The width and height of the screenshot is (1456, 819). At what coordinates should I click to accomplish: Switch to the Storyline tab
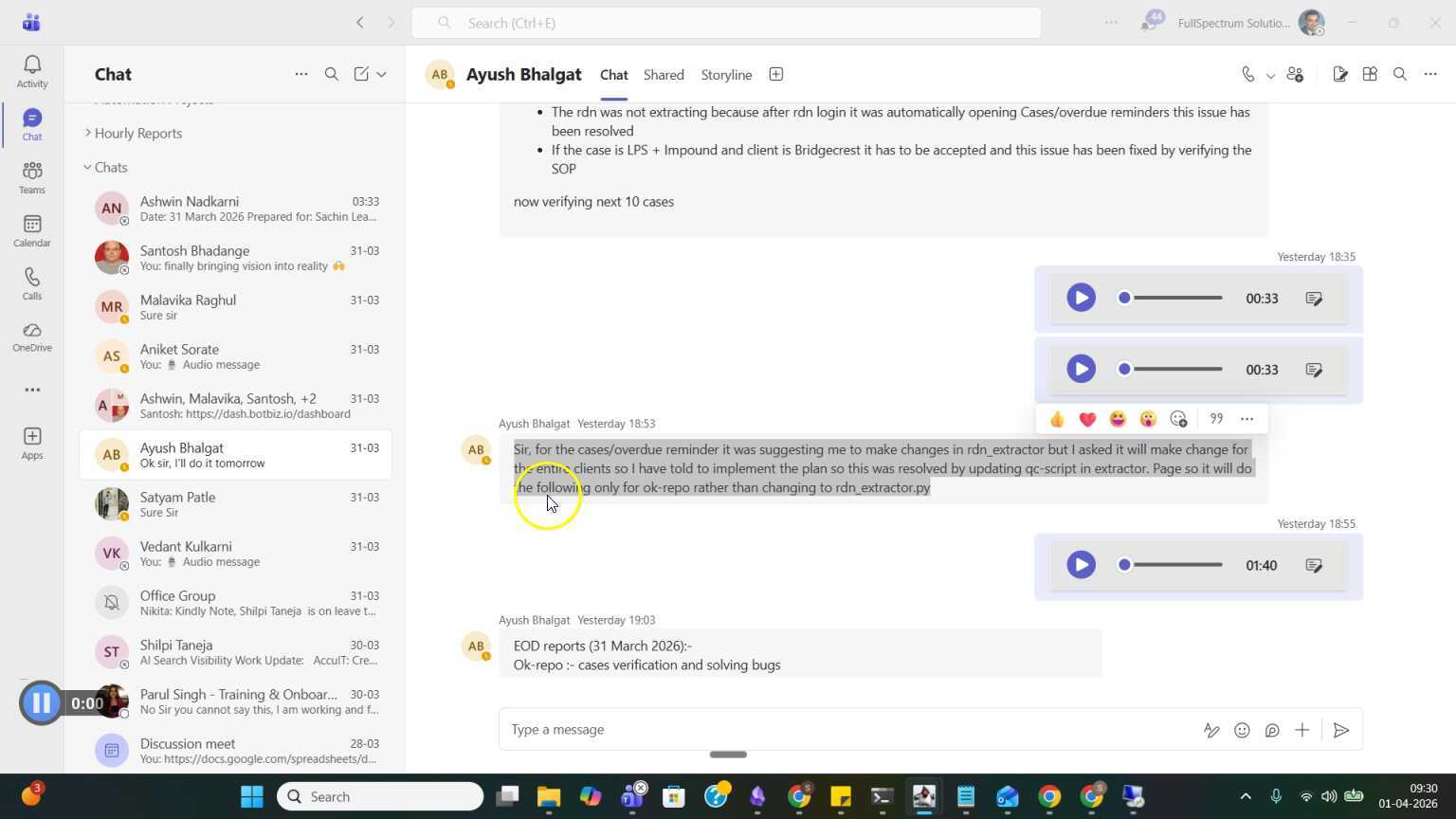[x=726, y=75]
